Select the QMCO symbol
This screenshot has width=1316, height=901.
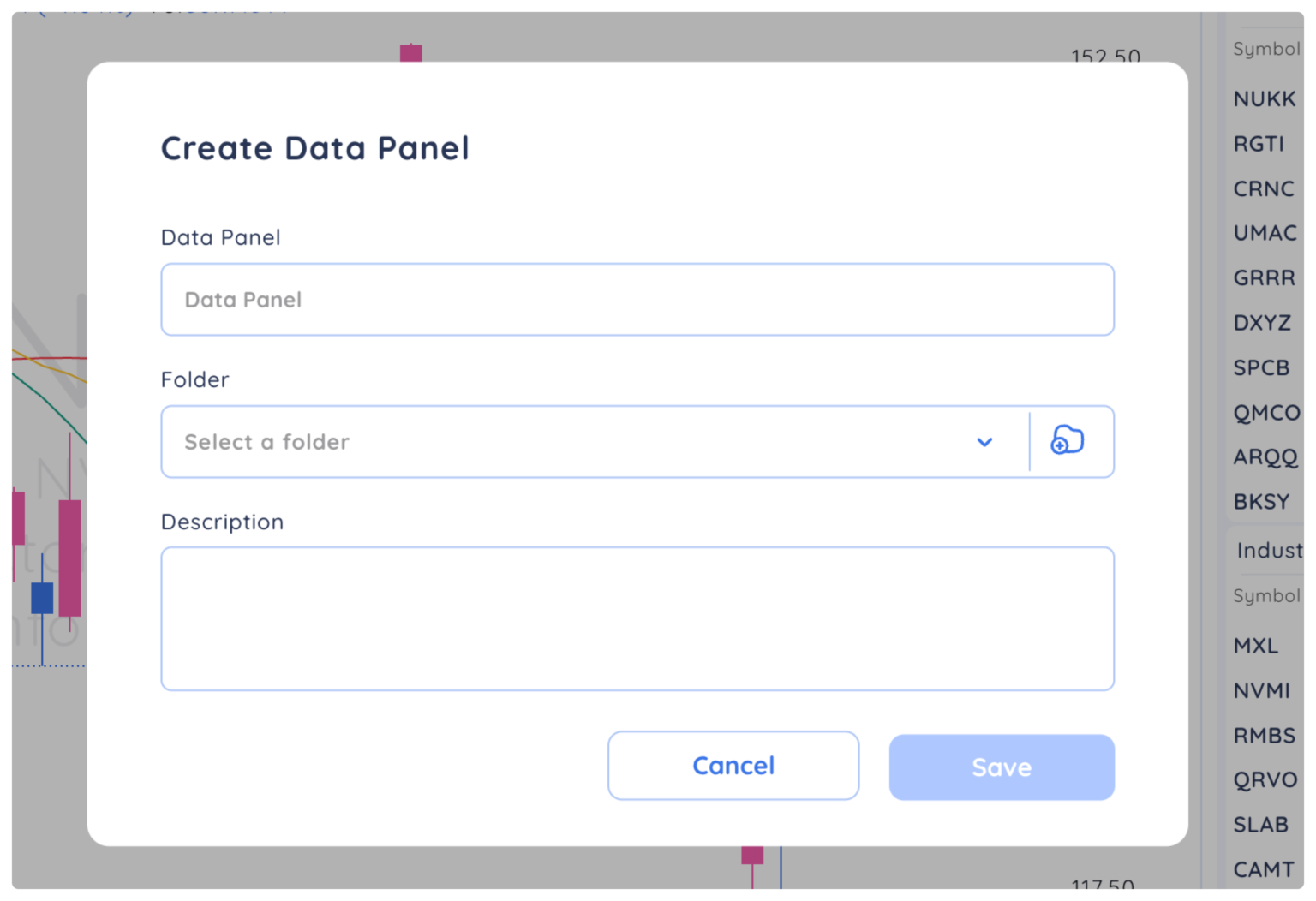(1266, 413)
